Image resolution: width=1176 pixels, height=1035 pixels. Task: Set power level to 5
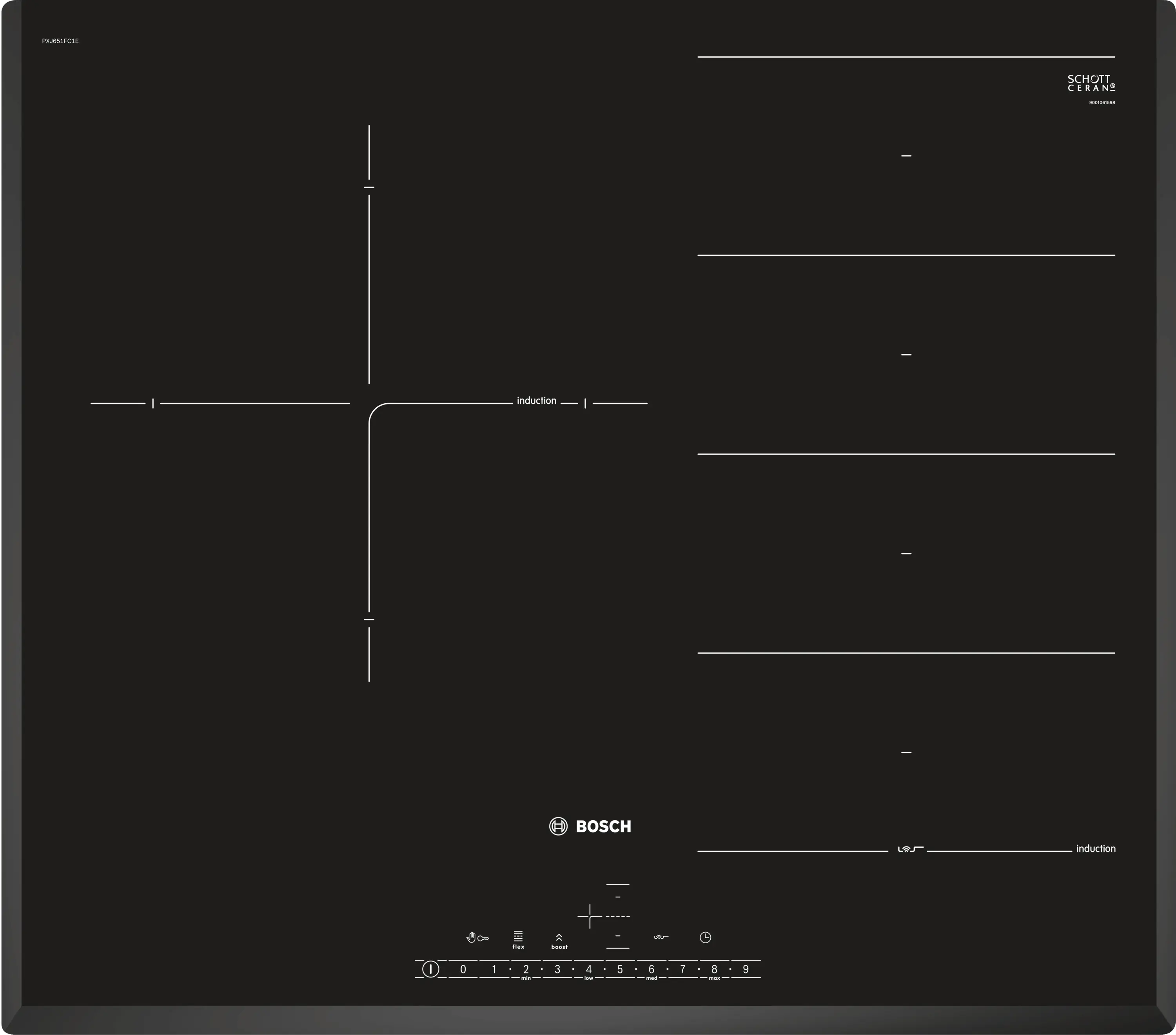pyautogui.click(x=620, y=970)
